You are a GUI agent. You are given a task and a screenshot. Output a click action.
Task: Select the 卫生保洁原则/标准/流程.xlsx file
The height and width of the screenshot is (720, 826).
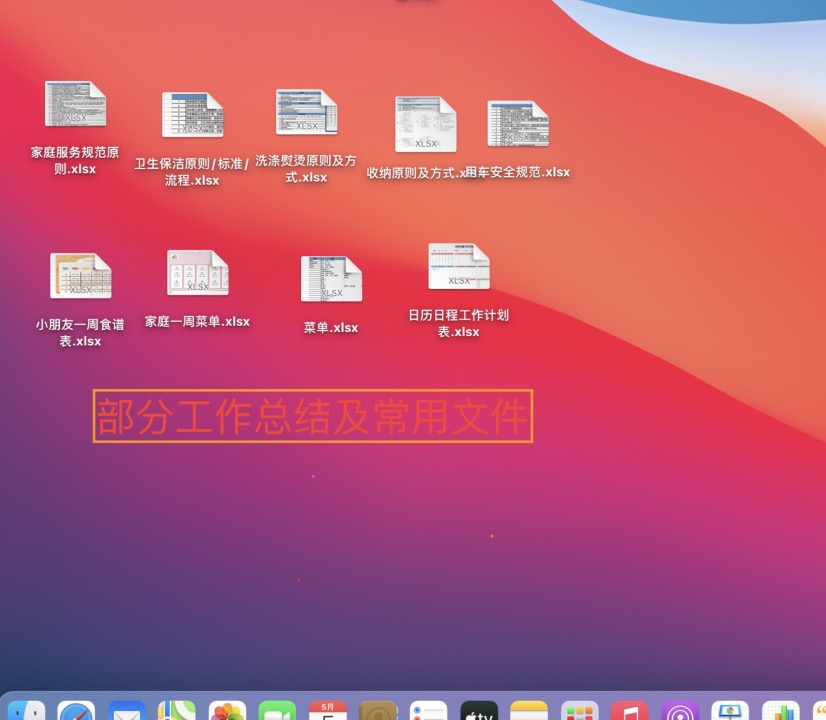[192, 115]
